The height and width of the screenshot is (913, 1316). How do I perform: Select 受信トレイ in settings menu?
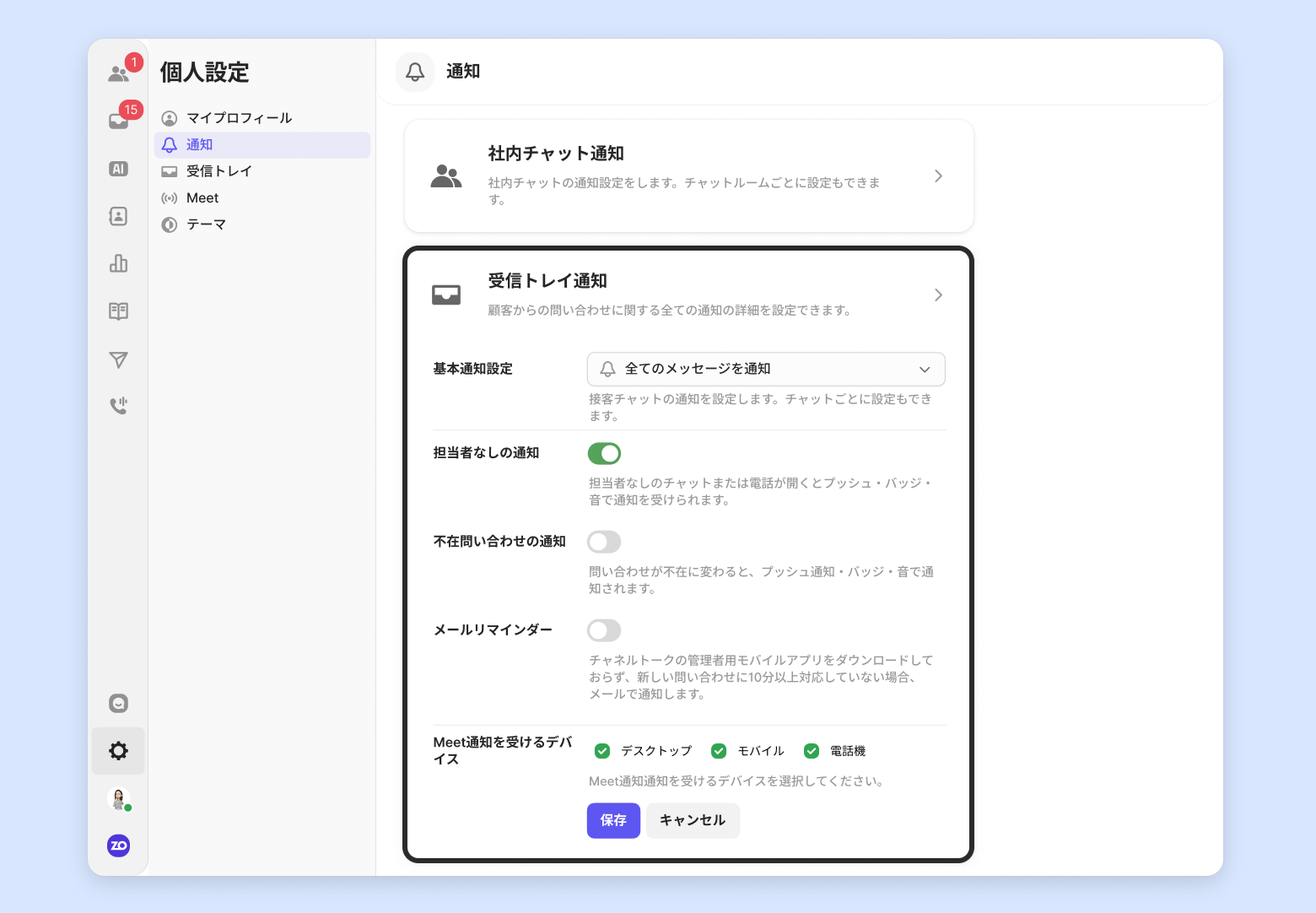click(262, 171)
